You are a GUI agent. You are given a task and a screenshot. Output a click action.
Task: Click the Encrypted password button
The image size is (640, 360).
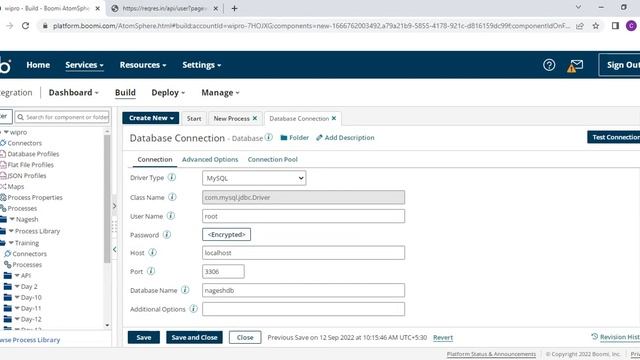point(227,234)
